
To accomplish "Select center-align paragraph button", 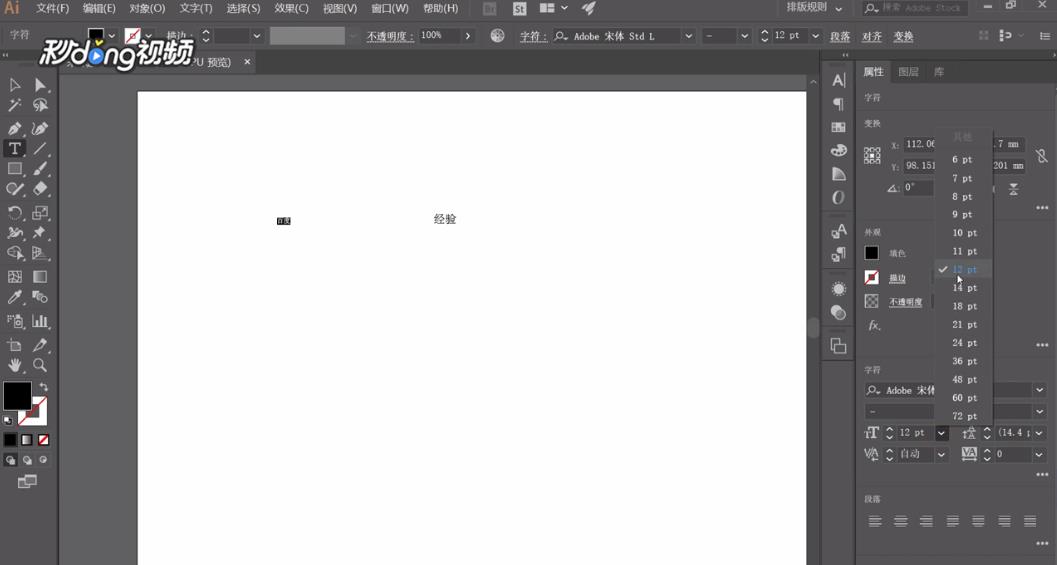I will coord(901,521).
